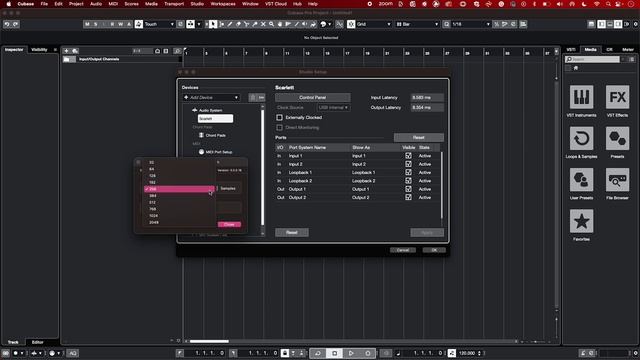This screenshot has height=360, width=640.
Task: Toggle the Externally Clocked checkbox
Action: pyautogui.click(x=279, y=118)
